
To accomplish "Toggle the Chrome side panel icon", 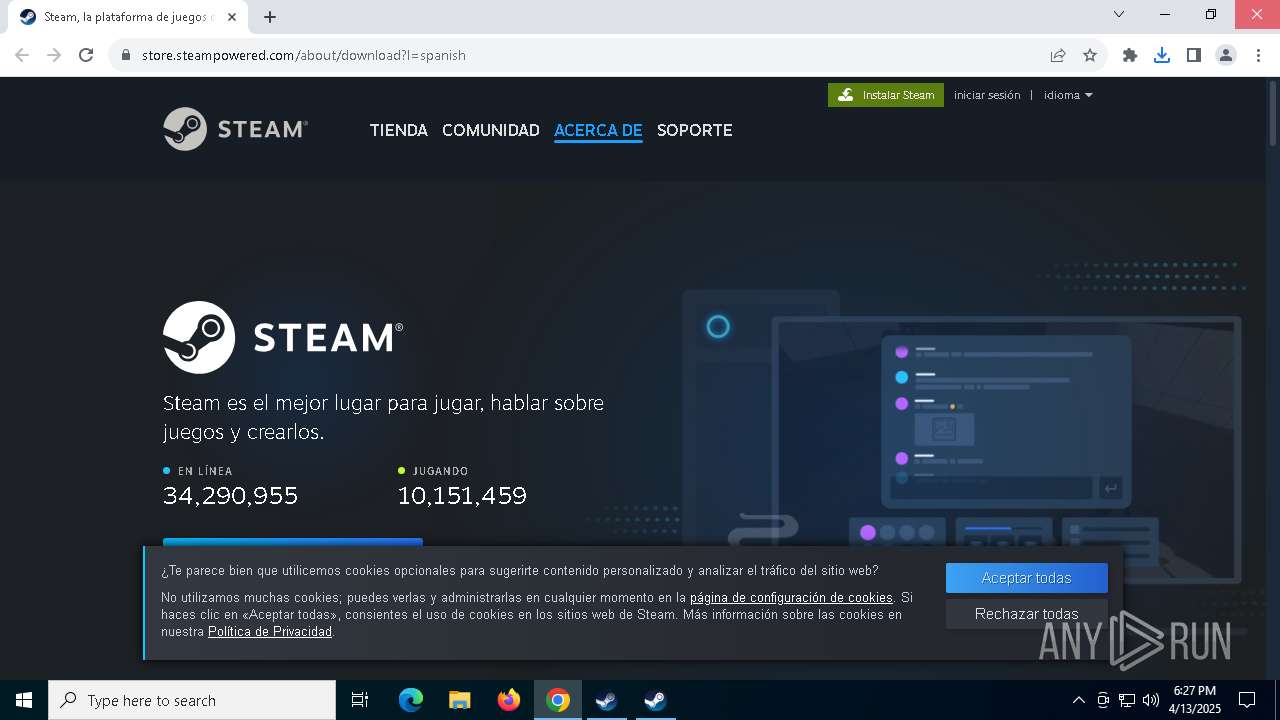I will tap(1194, 55).
